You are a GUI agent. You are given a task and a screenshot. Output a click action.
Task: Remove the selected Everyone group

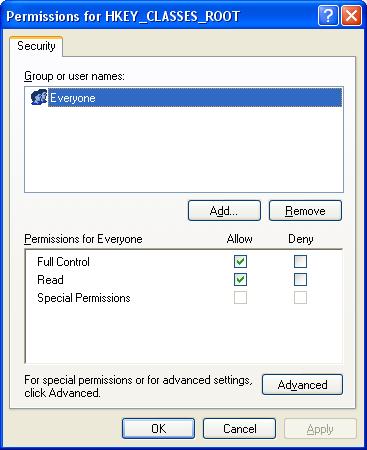coord(305,211)
